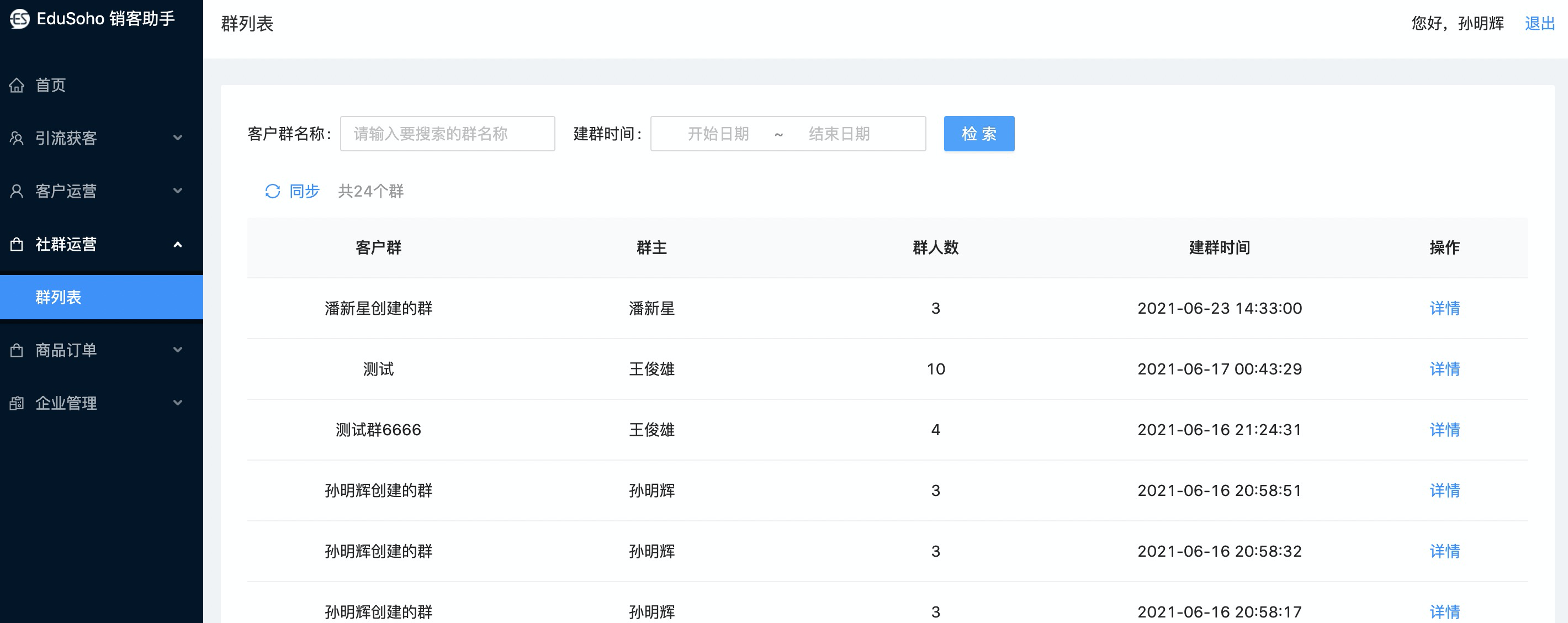Open 详情 for 潘新星创建的群
This screenshot has height=623, width=1568.
1444,308
